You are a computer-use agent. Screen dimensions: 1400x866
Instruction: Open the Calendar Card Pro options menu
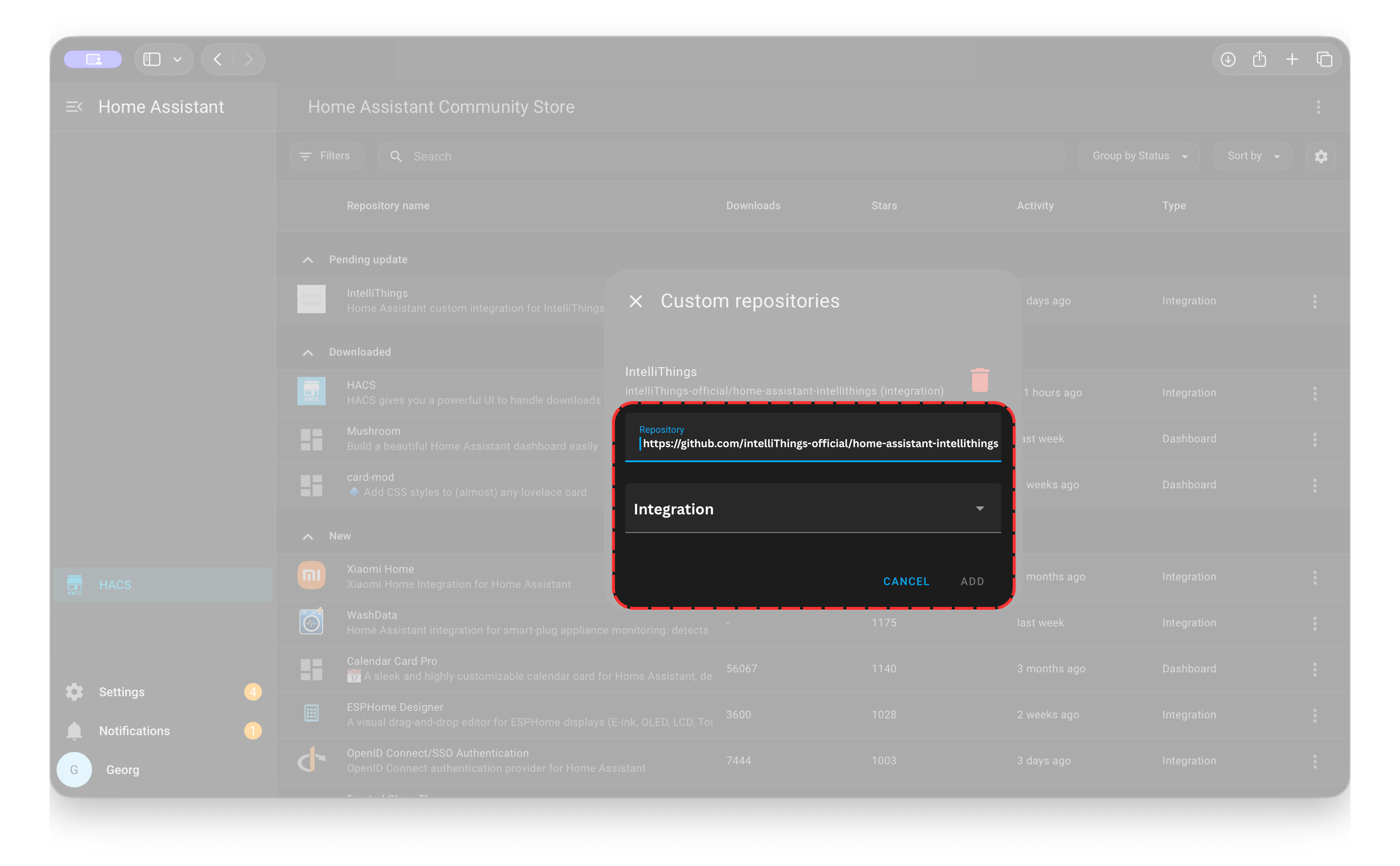(x=1315, y=669)
